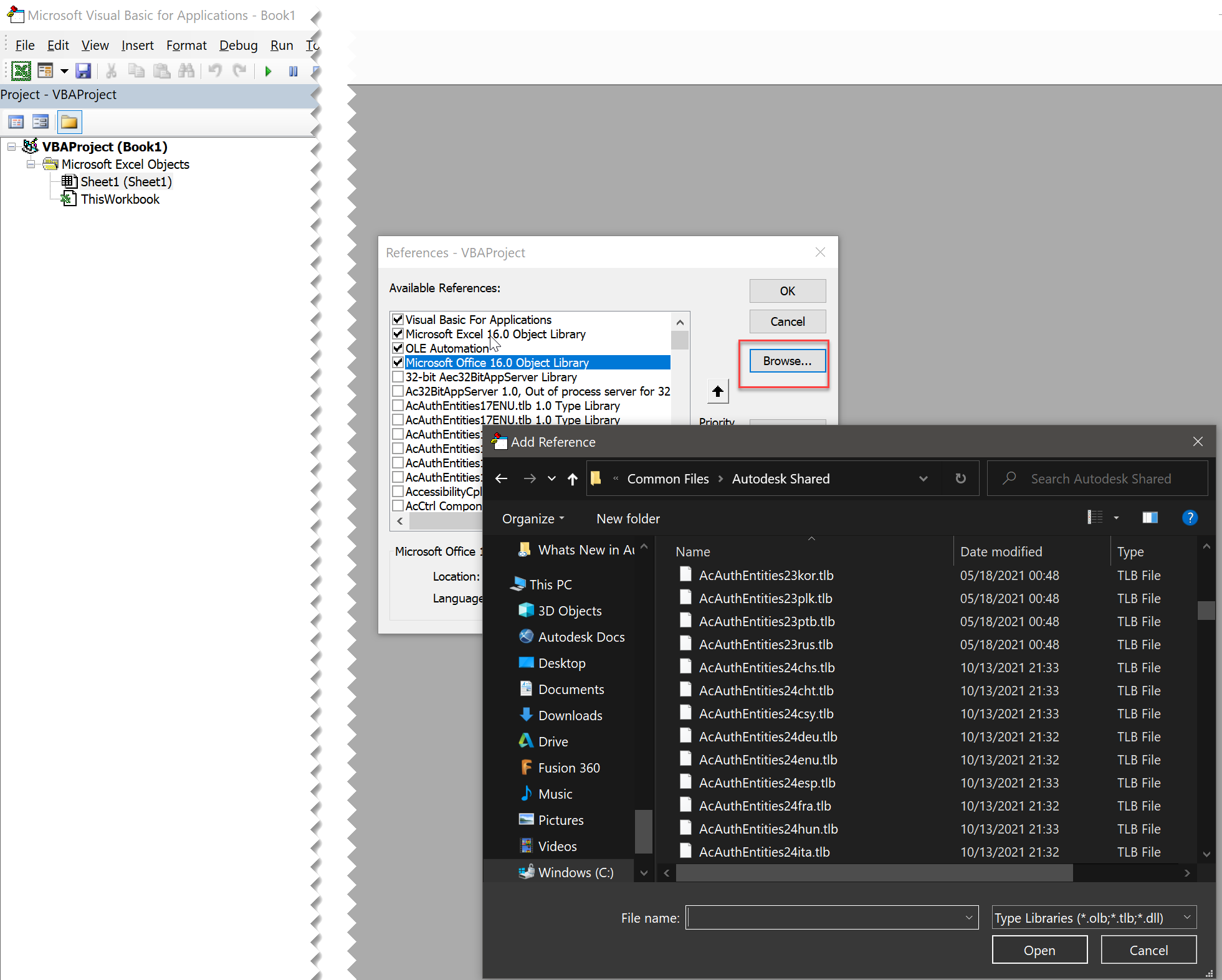The height and width of the screenshot is (980, 1222).
Task: Uncheck Microsoft Excel 16.0 Object Library
Action: point(398,334)
